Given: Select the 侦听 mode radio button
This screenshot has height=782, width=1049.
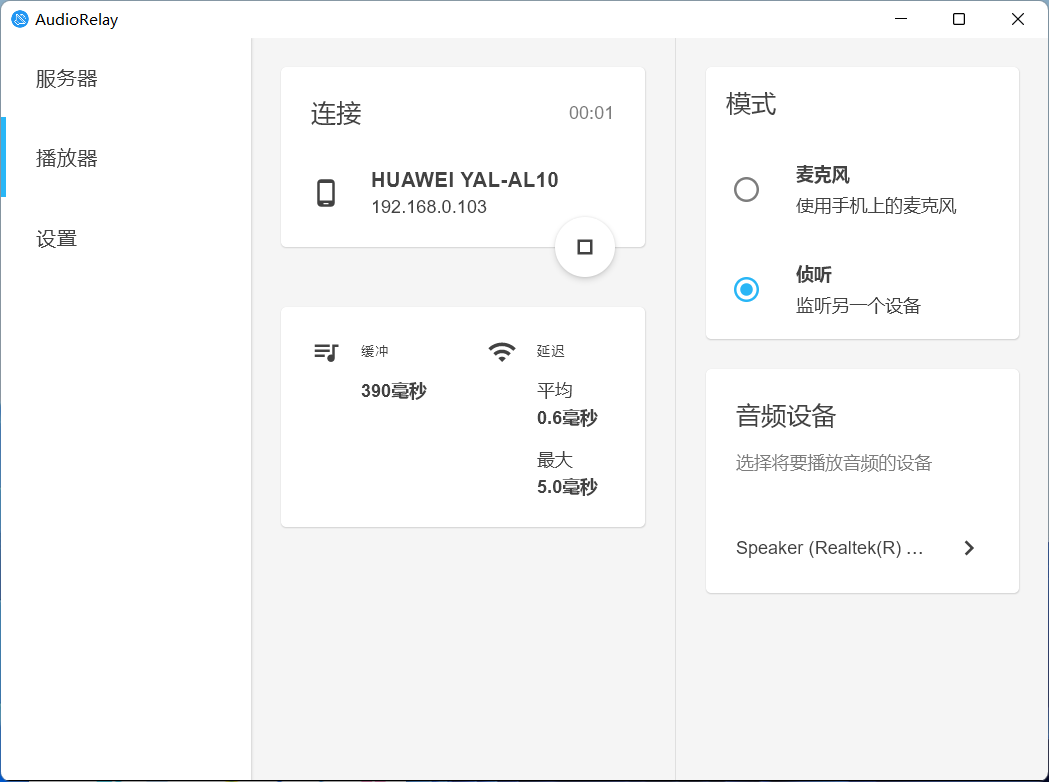Looking at the screenshot, I should [x=747, y=290].
